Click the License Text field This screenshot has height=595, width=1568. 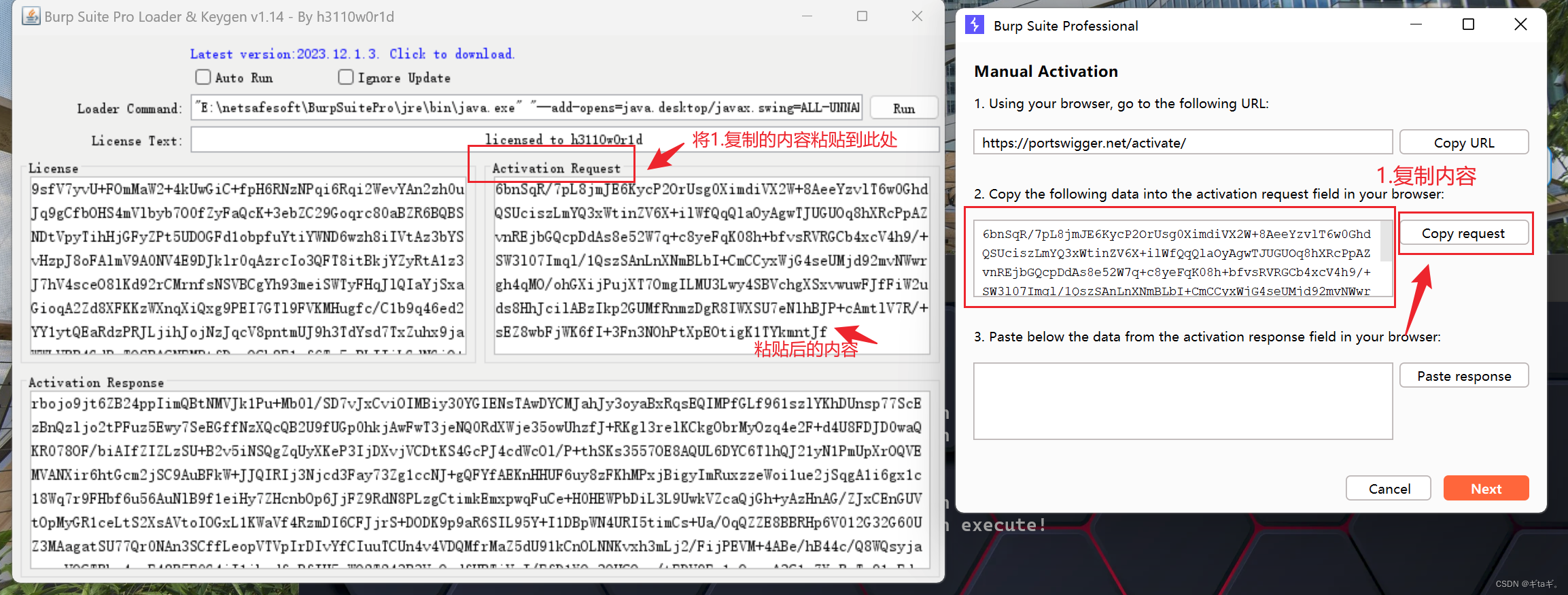[564, 140]
